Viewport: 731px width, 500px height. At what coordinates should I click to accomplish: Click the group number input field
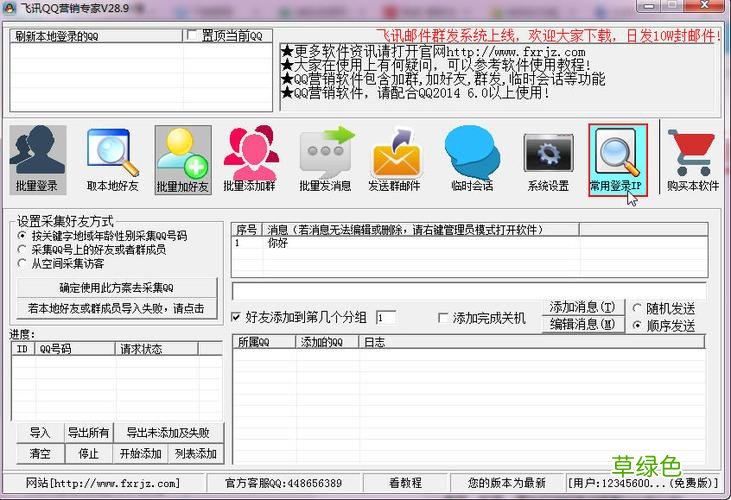point(386,318)
